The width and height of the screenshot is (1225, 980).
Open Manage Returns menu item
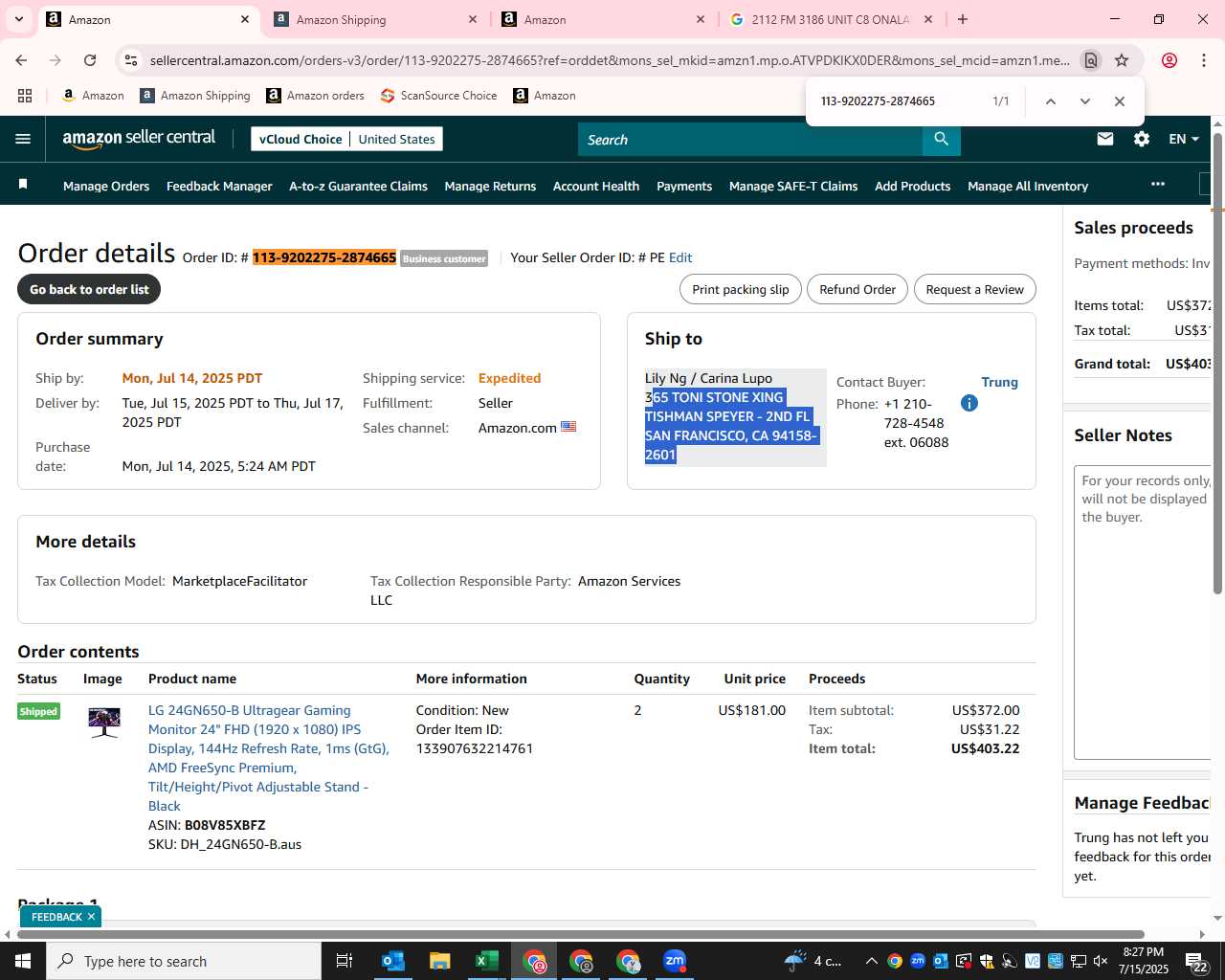tap(490, 186)
